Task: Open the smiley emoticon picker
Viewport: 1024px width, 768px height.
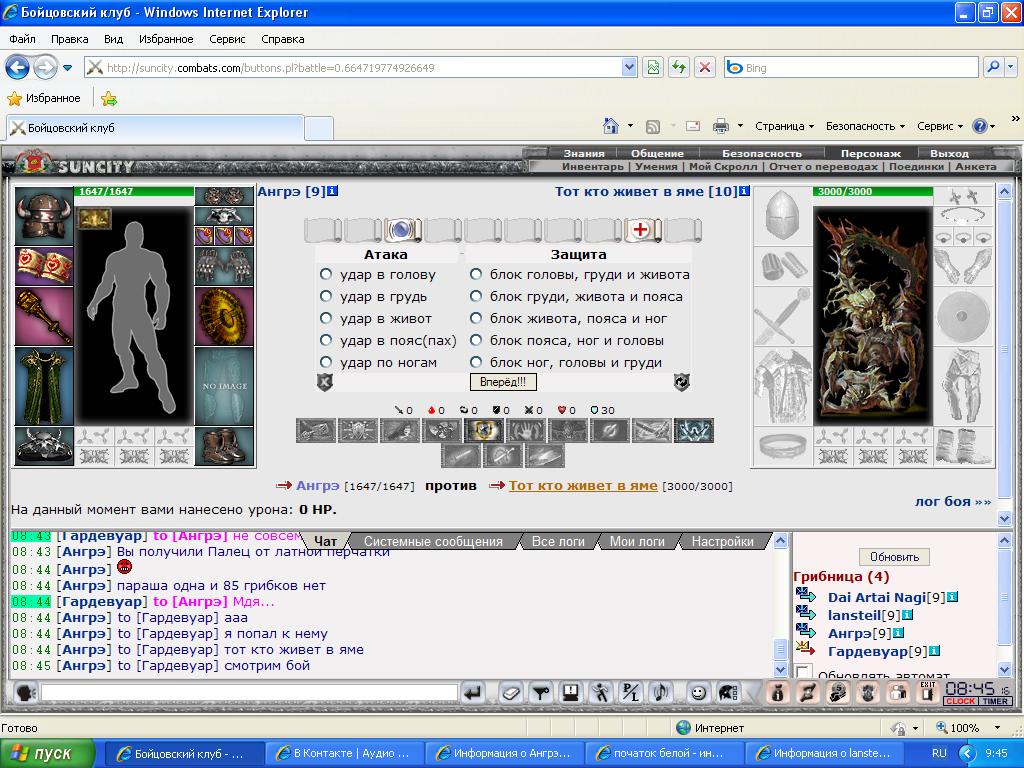Action: tap(698, 692)
